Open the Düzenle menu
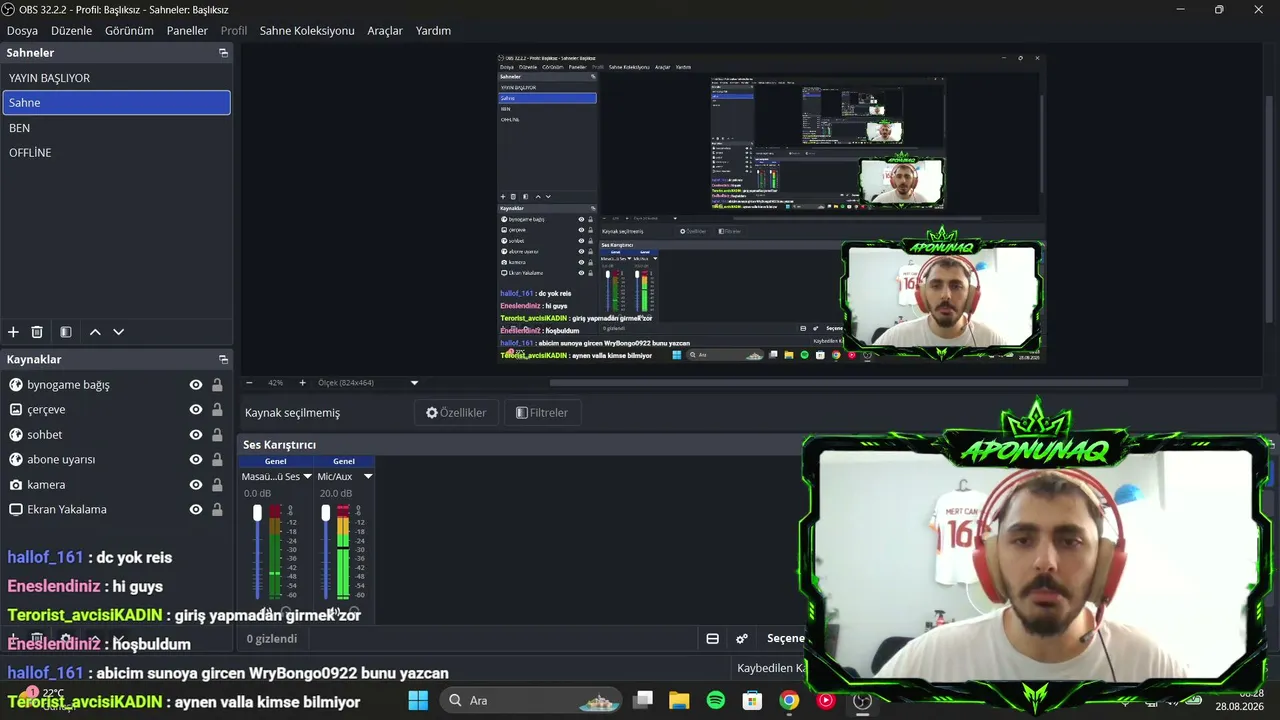 tap(71, 31)
